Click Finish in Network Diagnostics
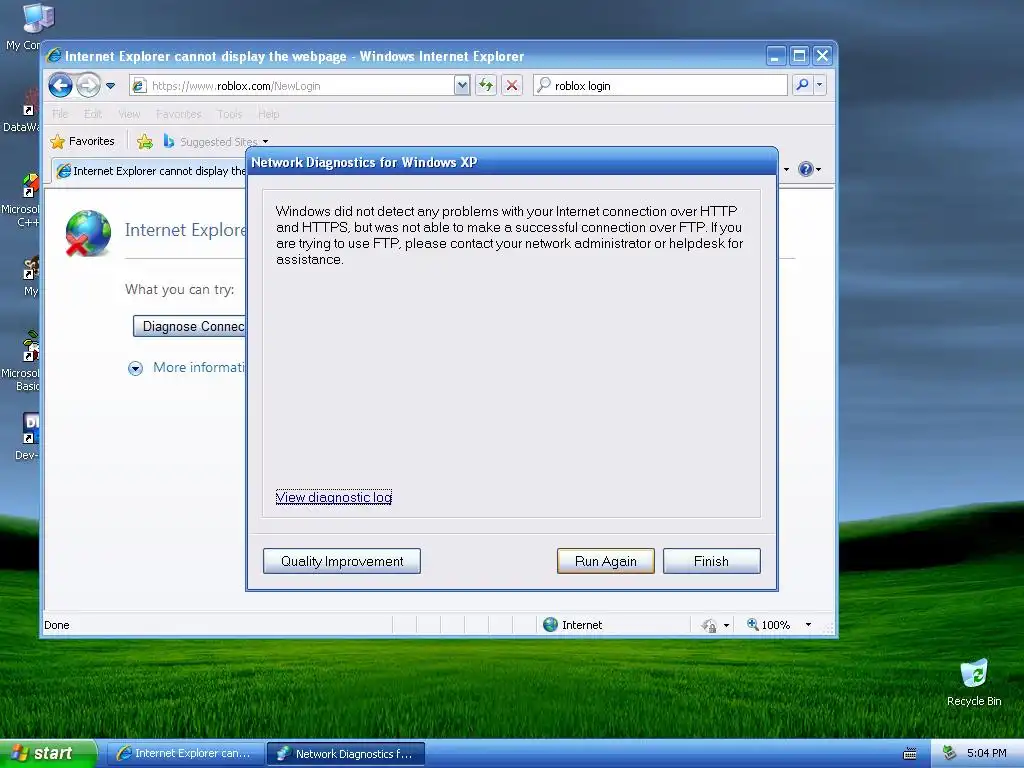 coord(711,562)
